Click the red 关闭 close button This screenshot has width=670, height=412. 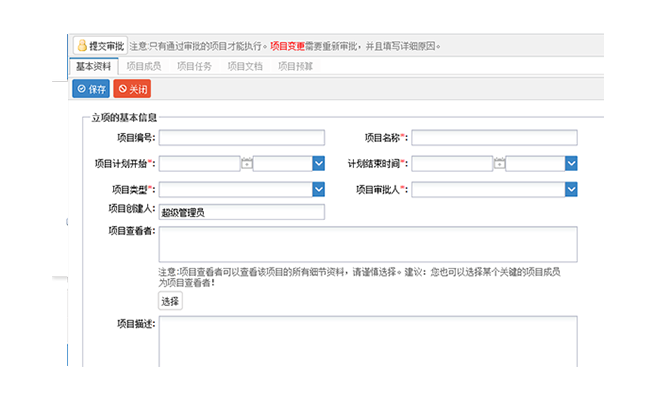pyautogui.click(x=133, y=89)
